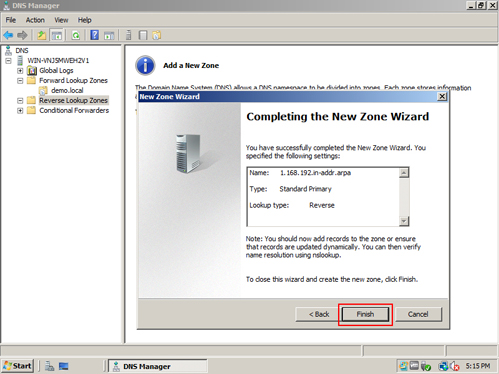Close the New Zone Wizard dialog

442,97
